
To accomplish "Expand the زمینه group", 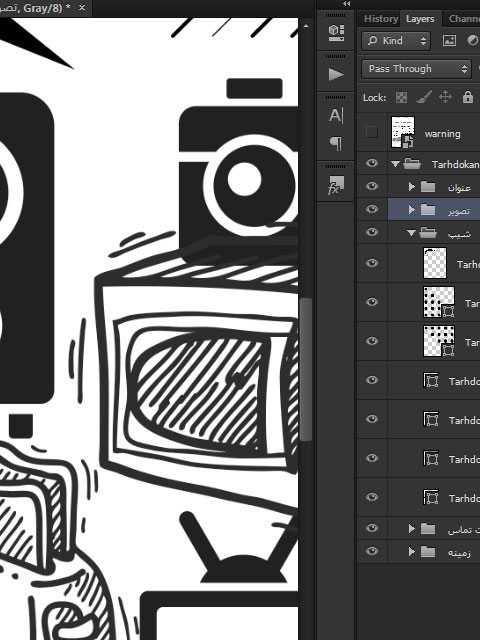I will click(411, 552).
